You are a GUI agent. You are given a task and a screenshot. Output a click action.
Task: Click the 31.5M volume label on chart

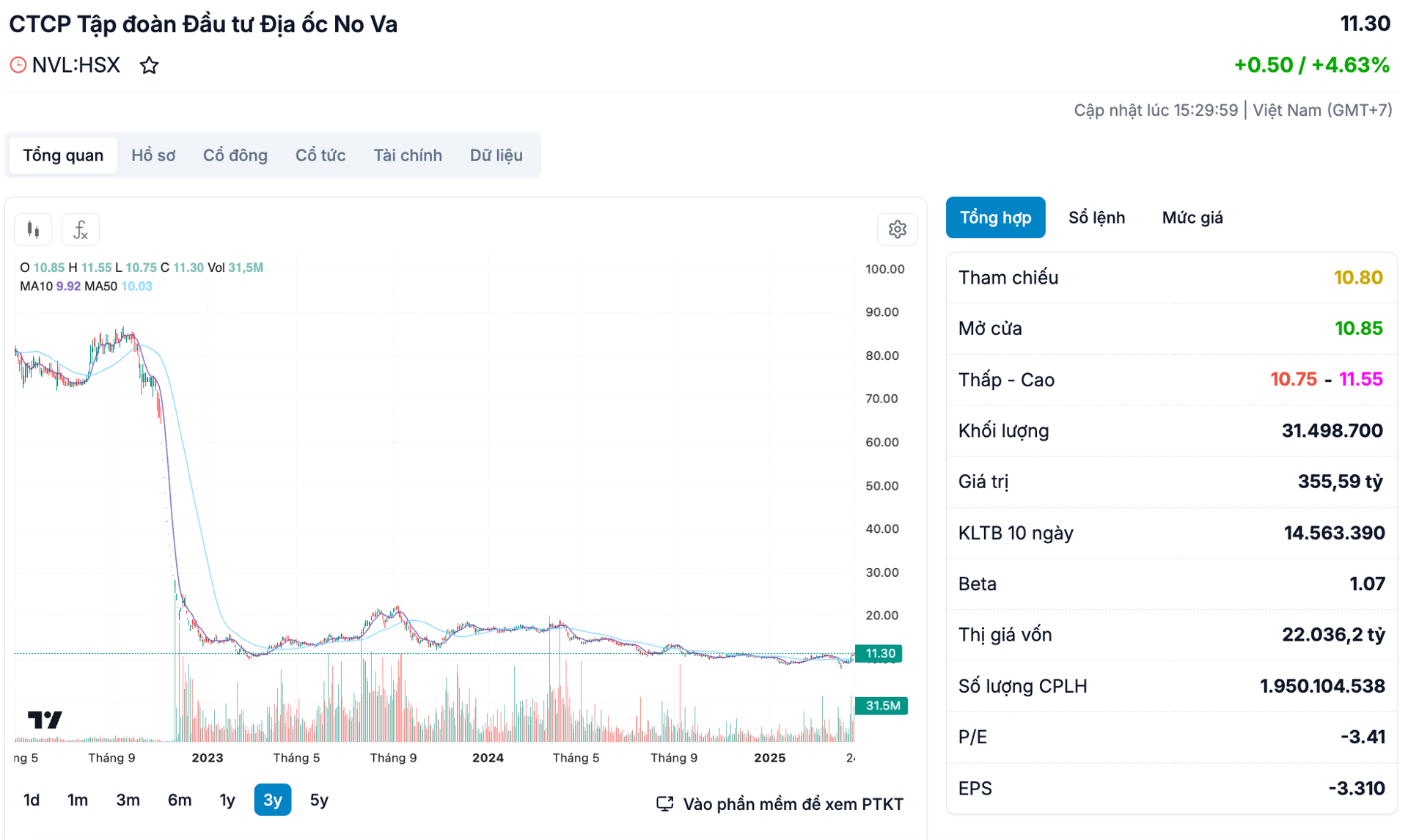pos(881,706)
